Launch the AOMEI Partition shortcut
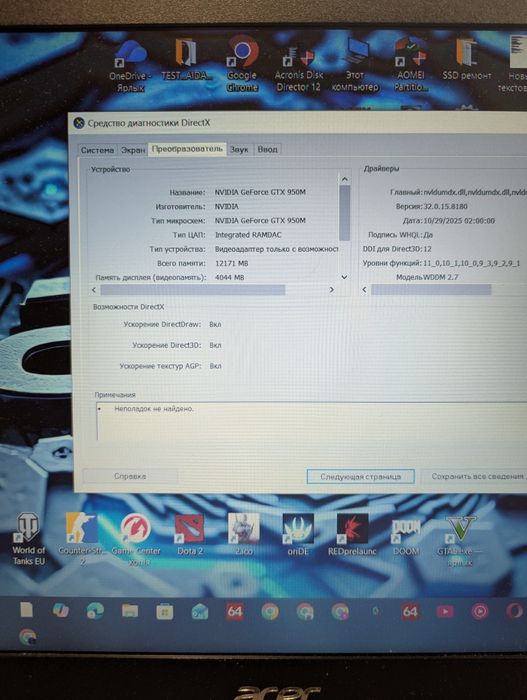Image resolution: width=527 pixels, height=700 pixels. [x=411, y=64]
